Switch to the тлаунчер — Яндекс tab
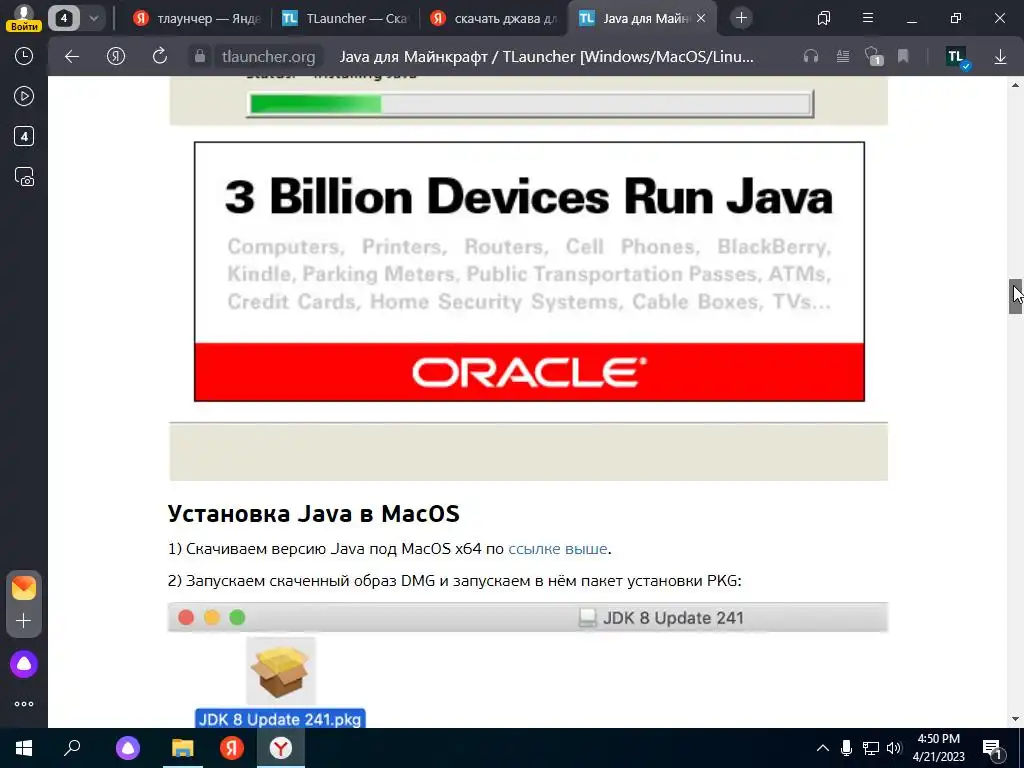Image resolution: width=1024 pixels, height=768 pixels. click(x=198, y=18)
